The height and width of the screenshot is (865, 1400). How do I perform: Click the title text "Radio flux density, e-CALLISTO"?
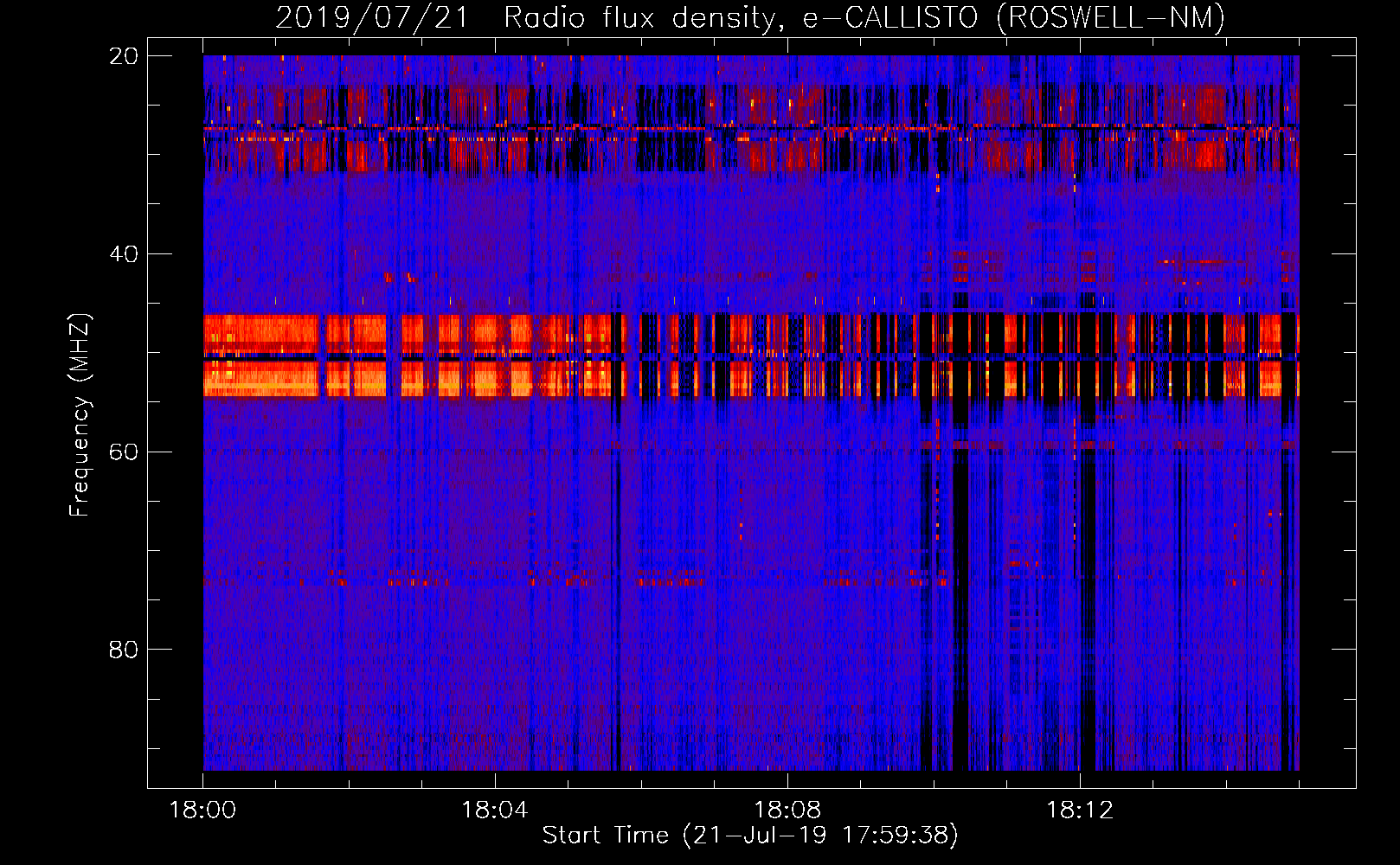point(741,17)
